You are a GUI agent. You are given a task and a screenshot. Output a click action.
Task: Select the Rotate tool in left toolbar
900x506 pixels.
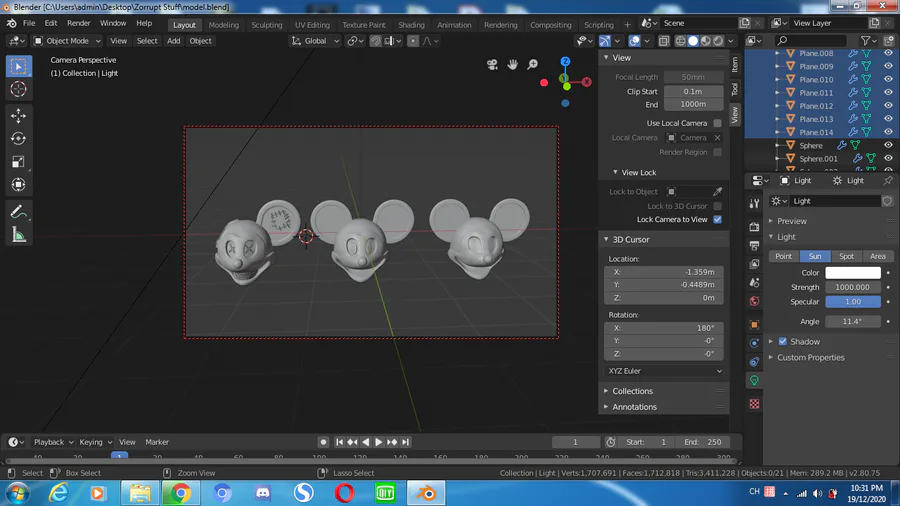pyautogui.click(x=18, y=139)
